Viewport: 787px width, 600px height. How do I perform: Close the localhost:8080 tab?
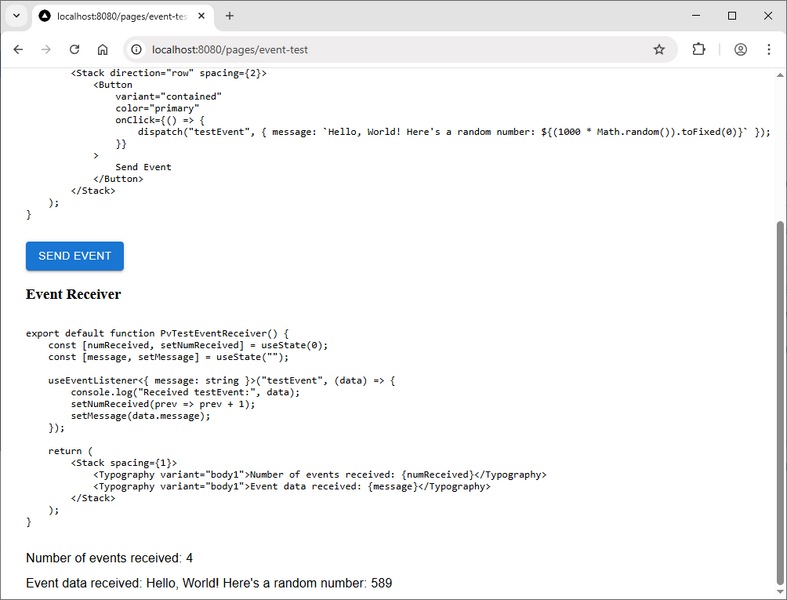pos(201,16)
